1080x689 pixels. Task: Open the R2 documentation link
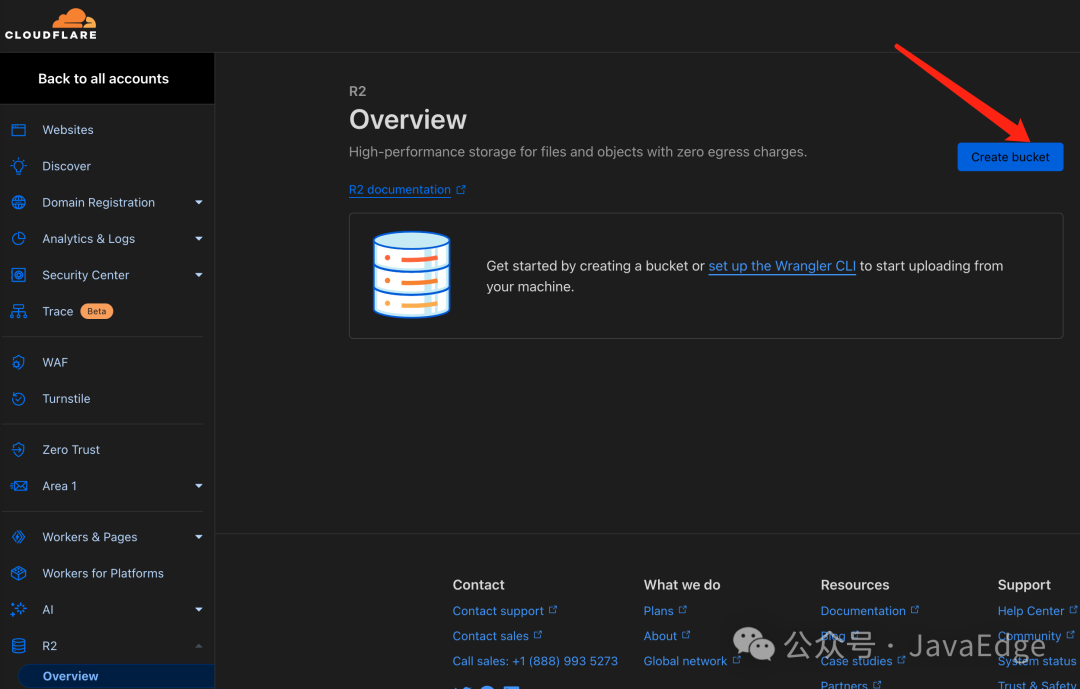tap(399, 189)
